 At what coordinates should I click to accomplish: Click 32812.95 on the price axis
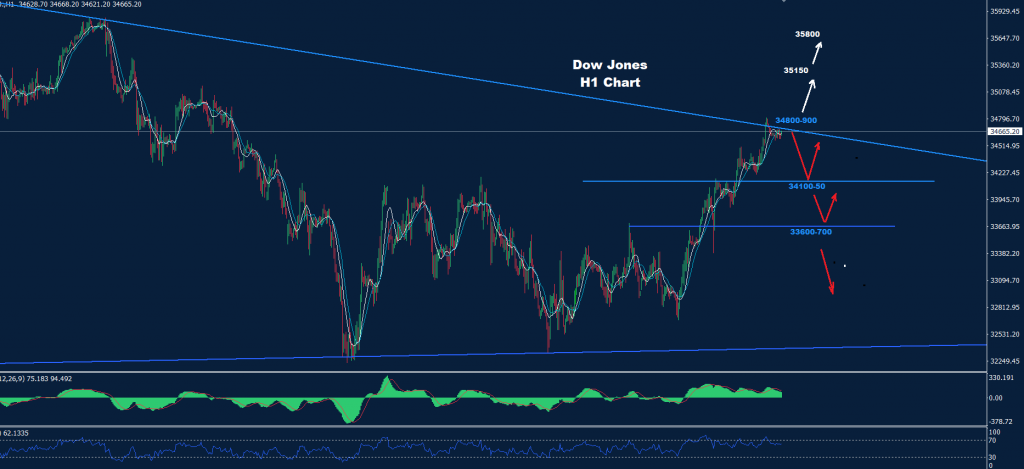click(1006, 307)
